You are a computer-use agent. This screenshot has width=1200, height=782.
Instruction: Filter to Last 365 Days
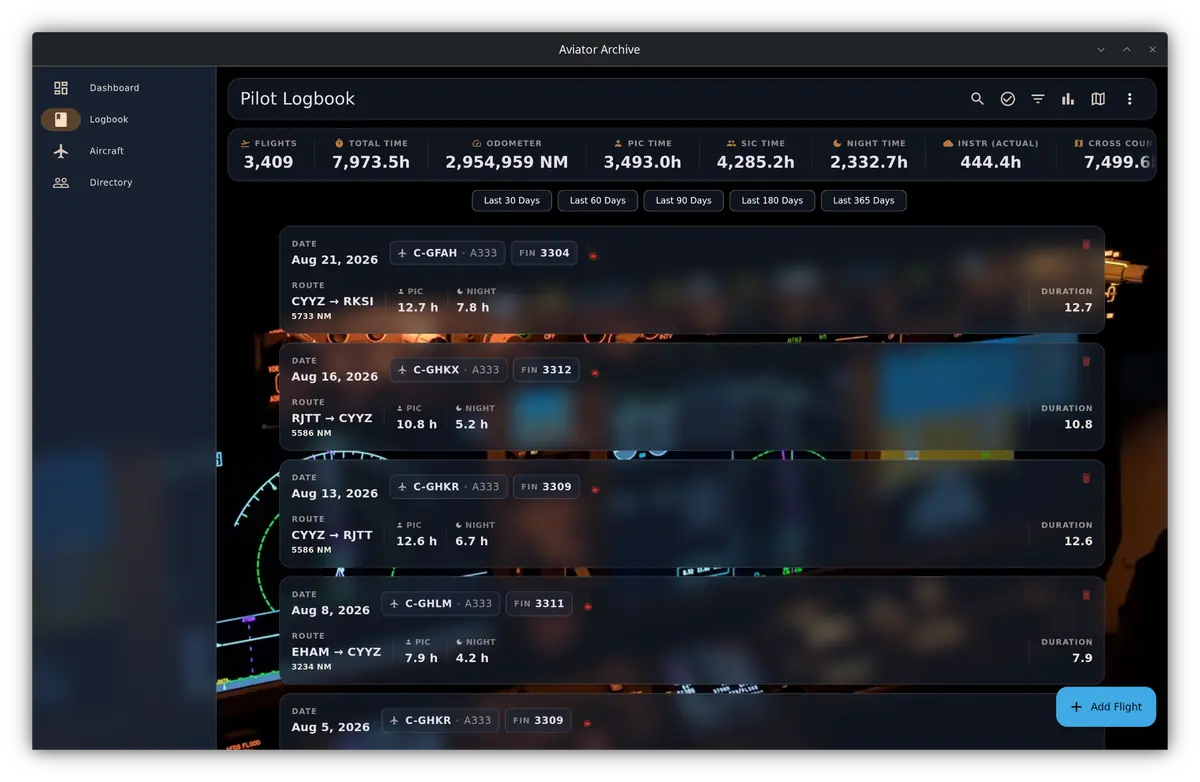click(x=864, y=201)
